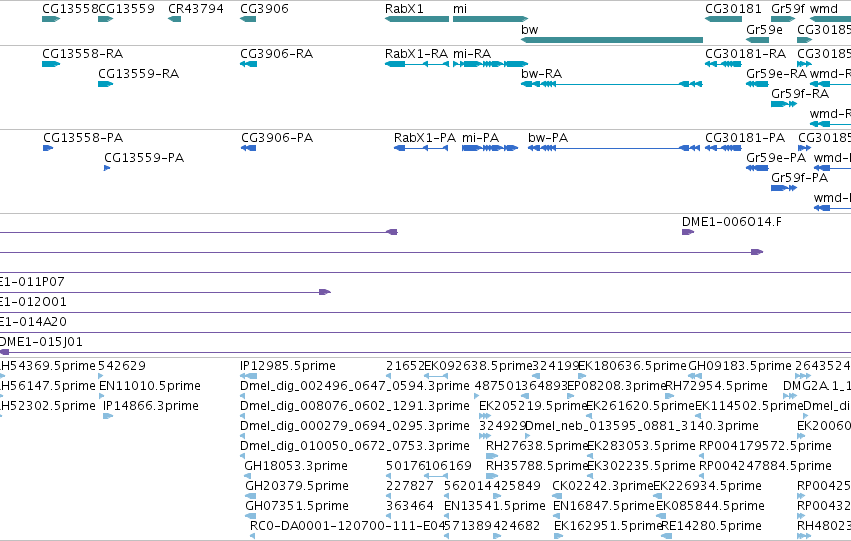Open the Gr59f gene label
This screenshot has height=541, width=851.
pyautogui.click(x=788, y=9)
